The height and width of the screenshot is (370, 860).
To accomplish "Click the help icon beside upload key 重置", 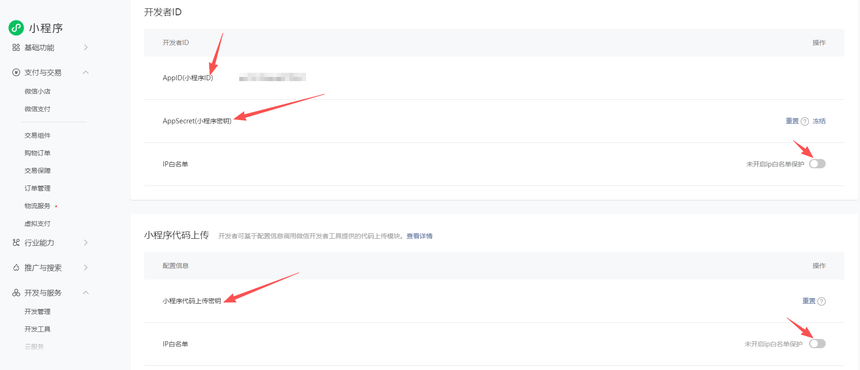I will tap(822, 301).
